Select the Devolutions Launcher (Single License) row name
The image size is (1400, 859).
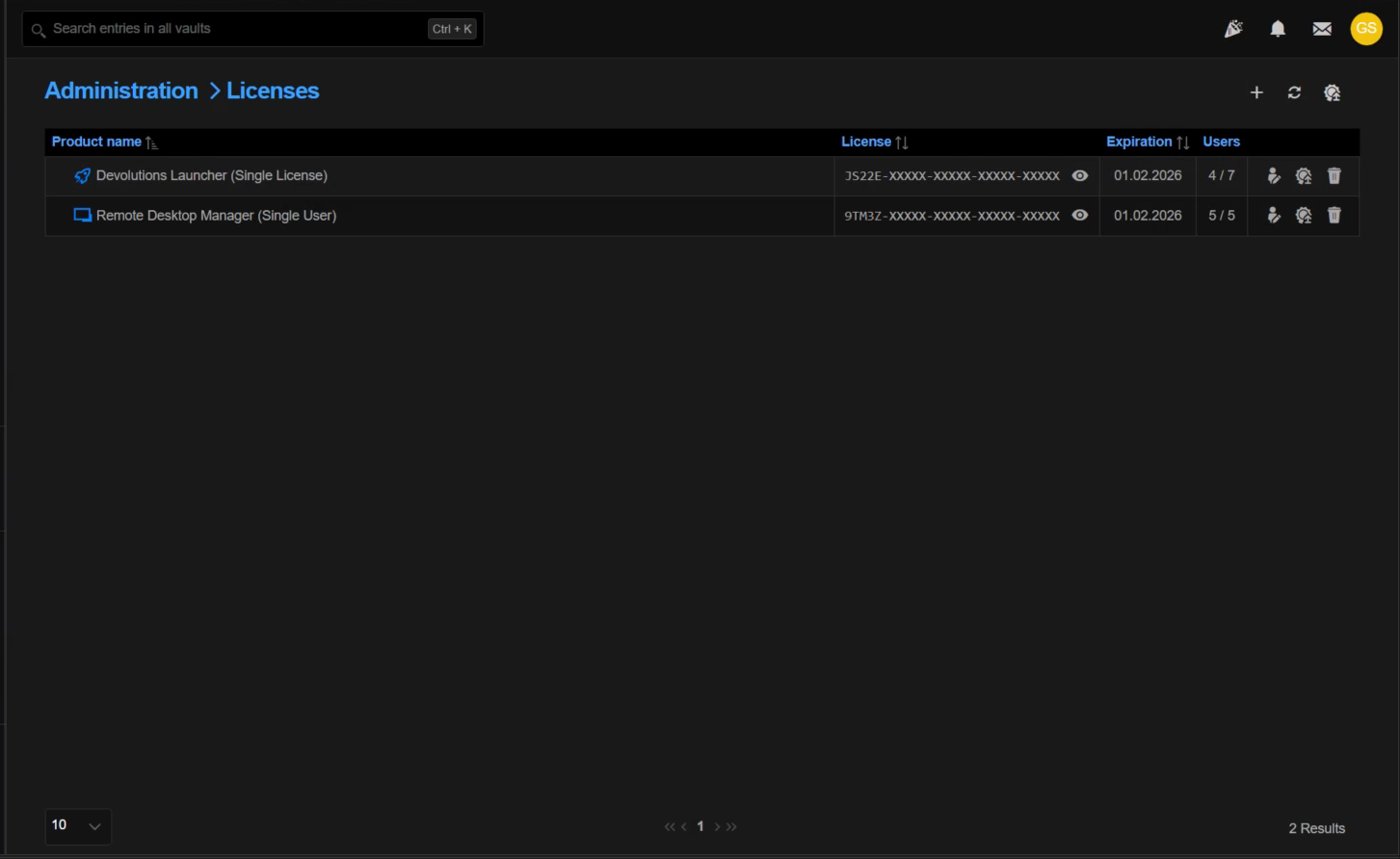coord(212,176)
